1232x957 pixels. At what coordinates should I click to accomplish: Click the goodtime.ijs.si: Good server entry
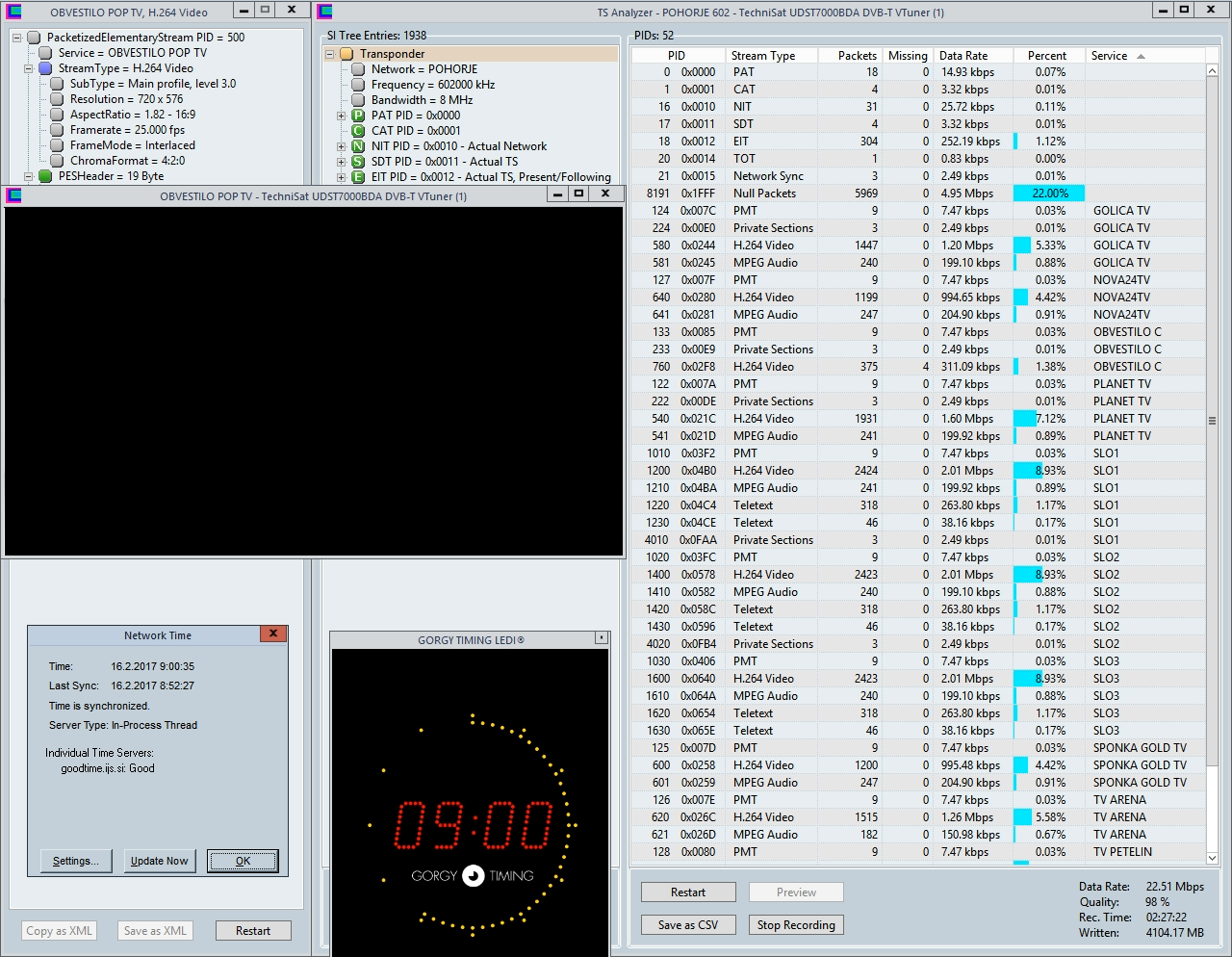pyautogui.click(x=108, y=768)
